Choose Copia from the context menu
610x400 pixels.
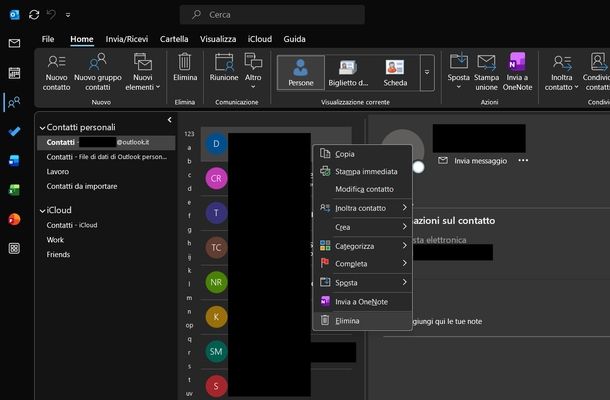tap(363, 154)
